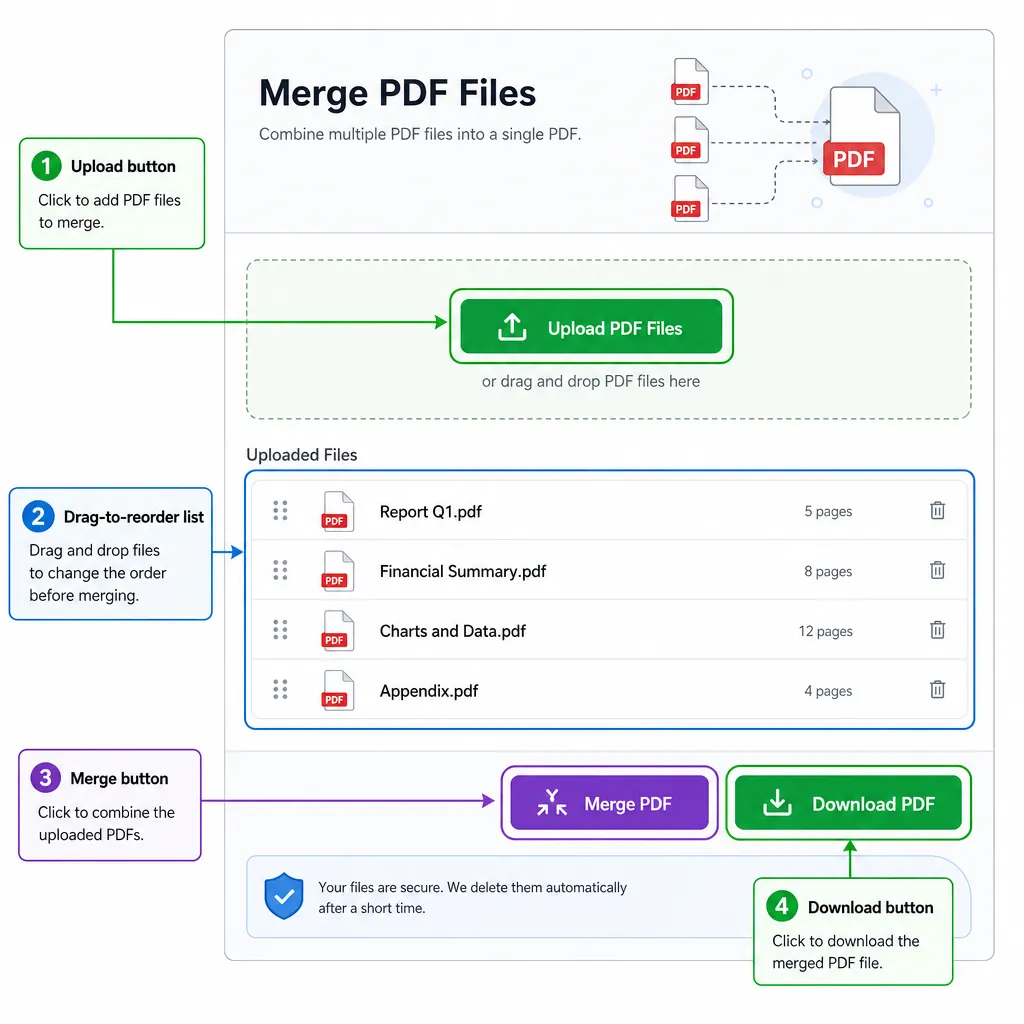Click the Merge PDF Files page title

coord(397,93)
